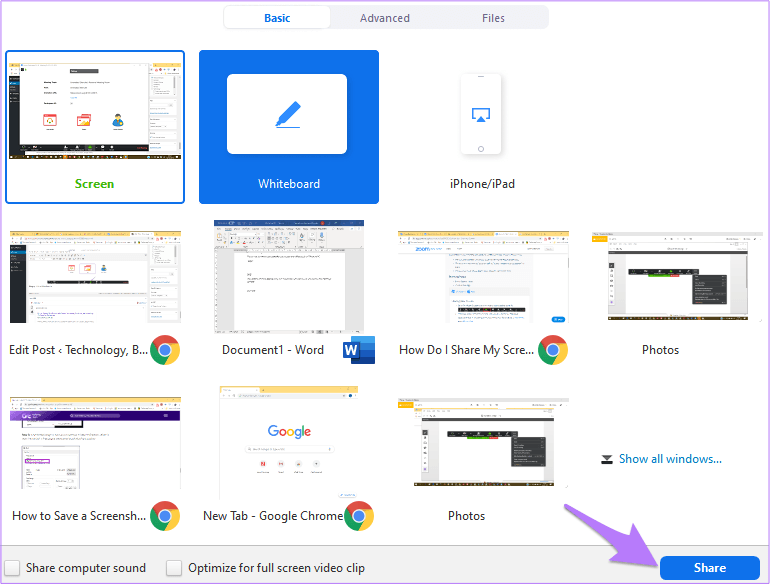This screenshot has height=584, width=770.
Task: Select the Screen thumbnail option
Action: coord(95,127)
